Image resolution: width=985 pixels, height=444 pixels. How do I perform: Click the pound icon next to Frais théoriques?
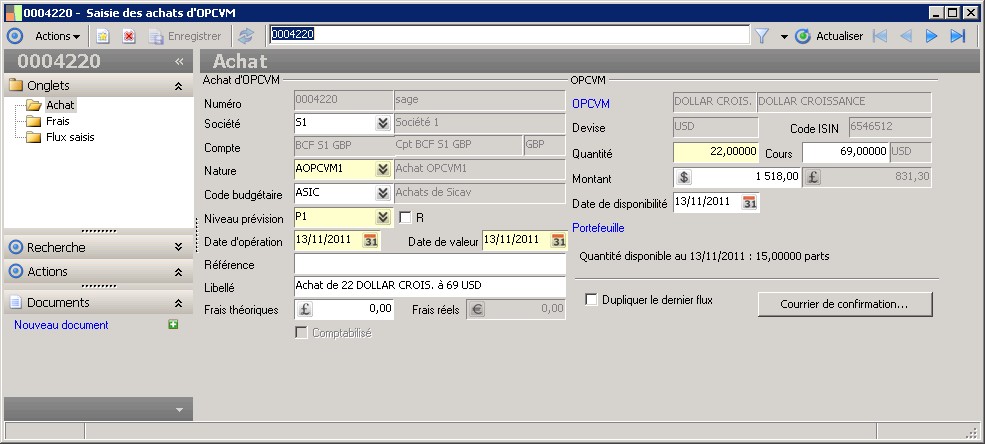coord(305,310)
